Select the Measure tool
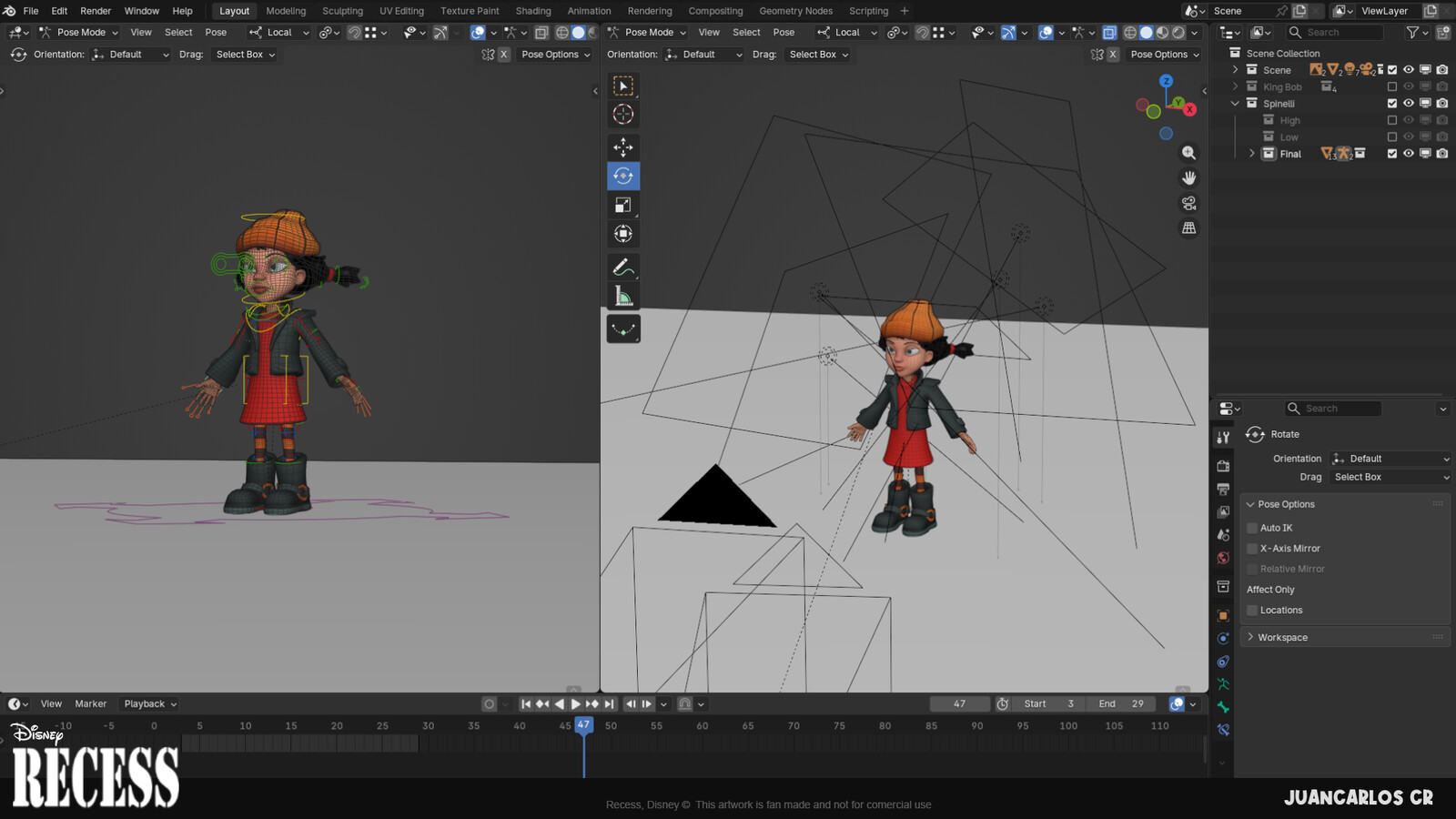 tap(623, 297)
